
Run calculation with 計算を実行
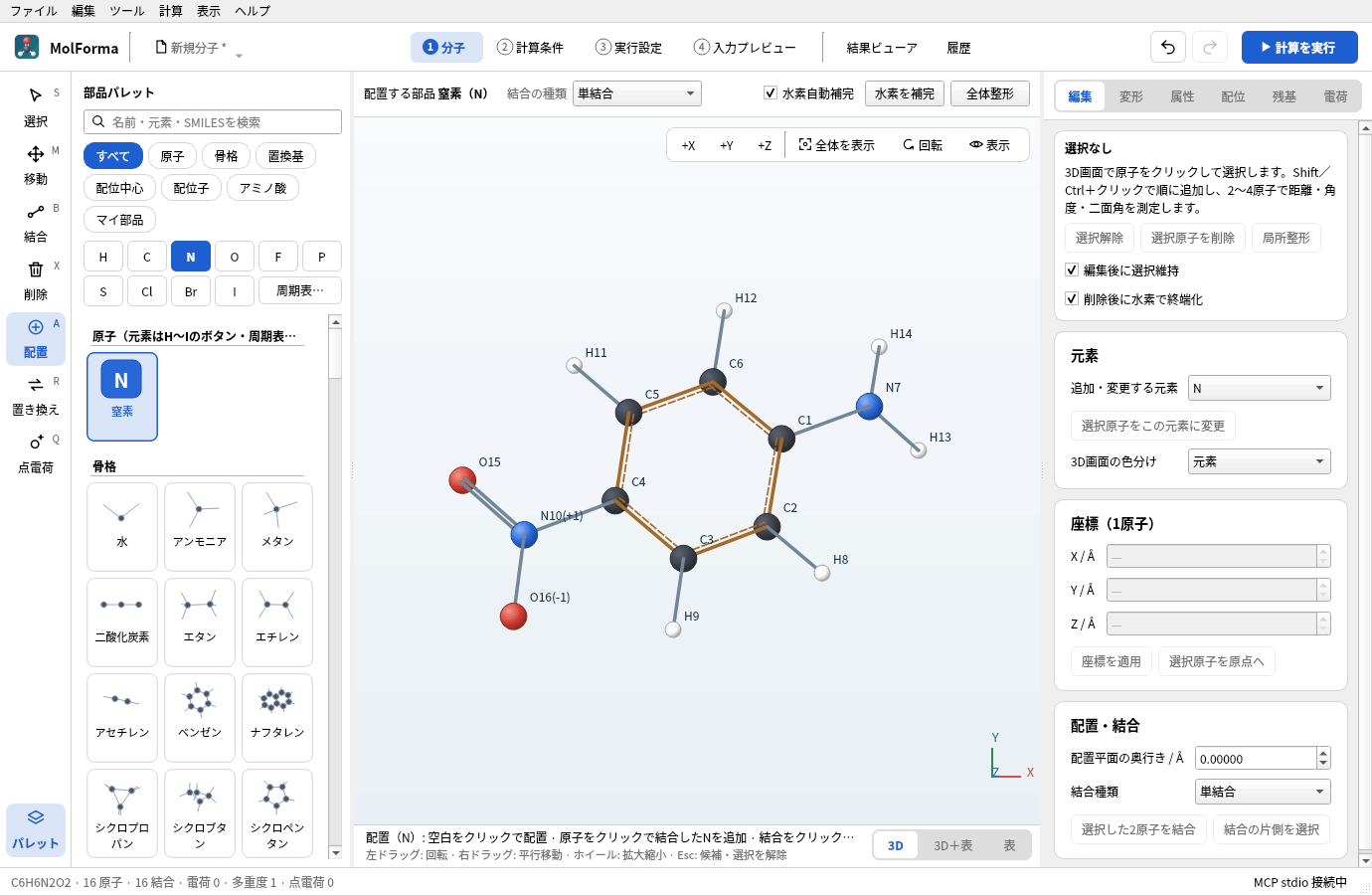click(x=1299, y=47)
